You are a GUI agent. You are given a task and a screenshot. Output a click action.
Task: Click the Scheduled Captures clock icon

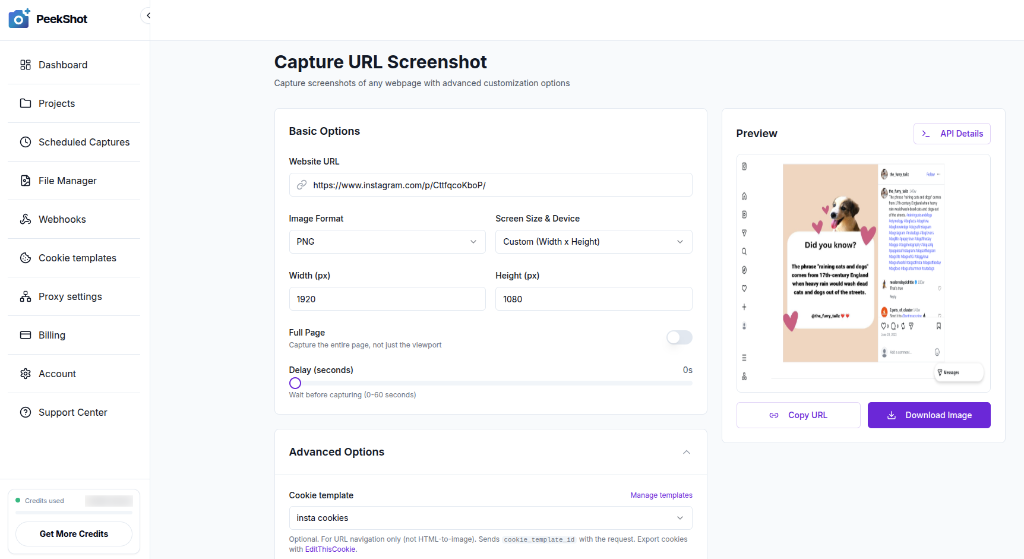25,142
